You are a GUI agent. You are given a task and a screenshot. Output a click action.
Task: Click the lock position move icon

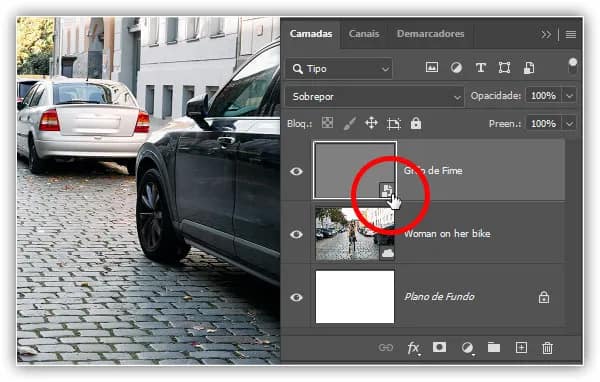pyautogui.click(x=371, y=123)
